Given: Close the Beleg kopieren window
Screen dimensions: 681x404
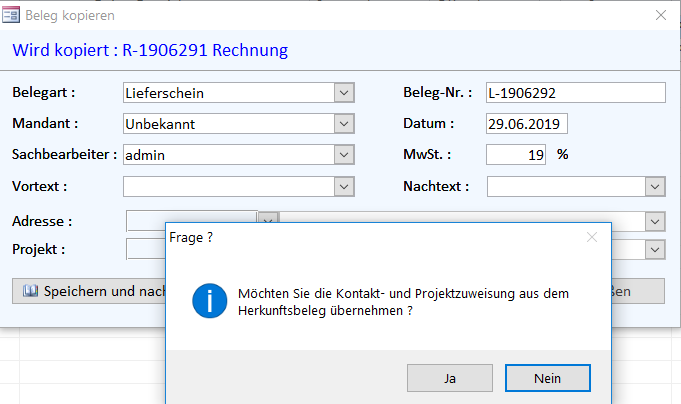Looking at the screenshot, I should click(660, 15).
